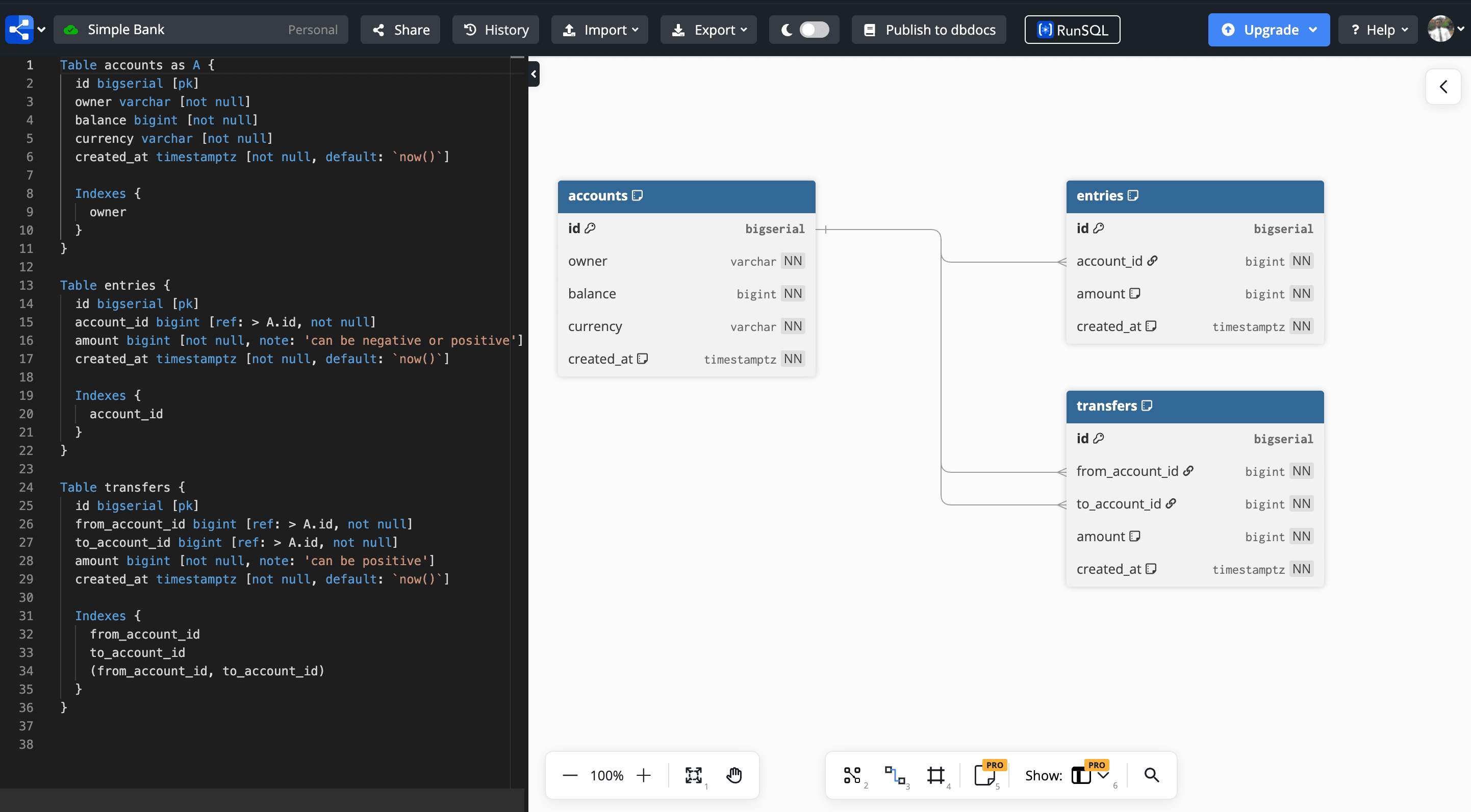Open the Help menu

[1377, 29]
